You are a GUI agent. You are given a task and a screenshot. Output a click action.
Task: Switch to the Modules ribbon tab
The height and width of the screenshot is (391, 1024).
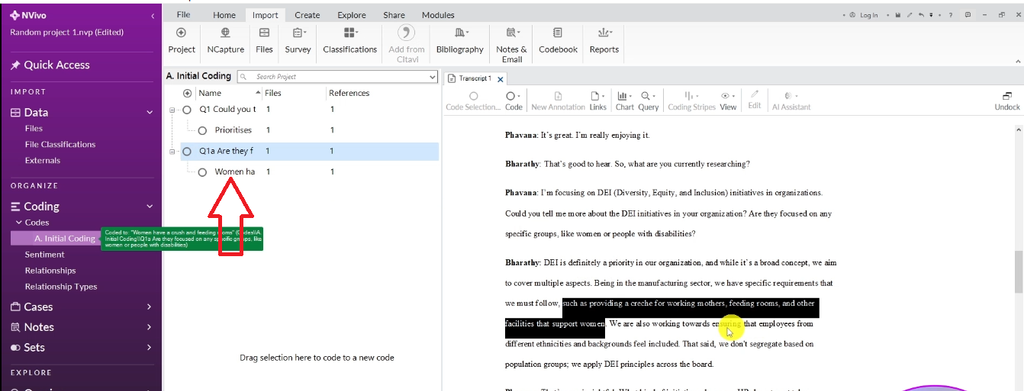pos(438,15)
